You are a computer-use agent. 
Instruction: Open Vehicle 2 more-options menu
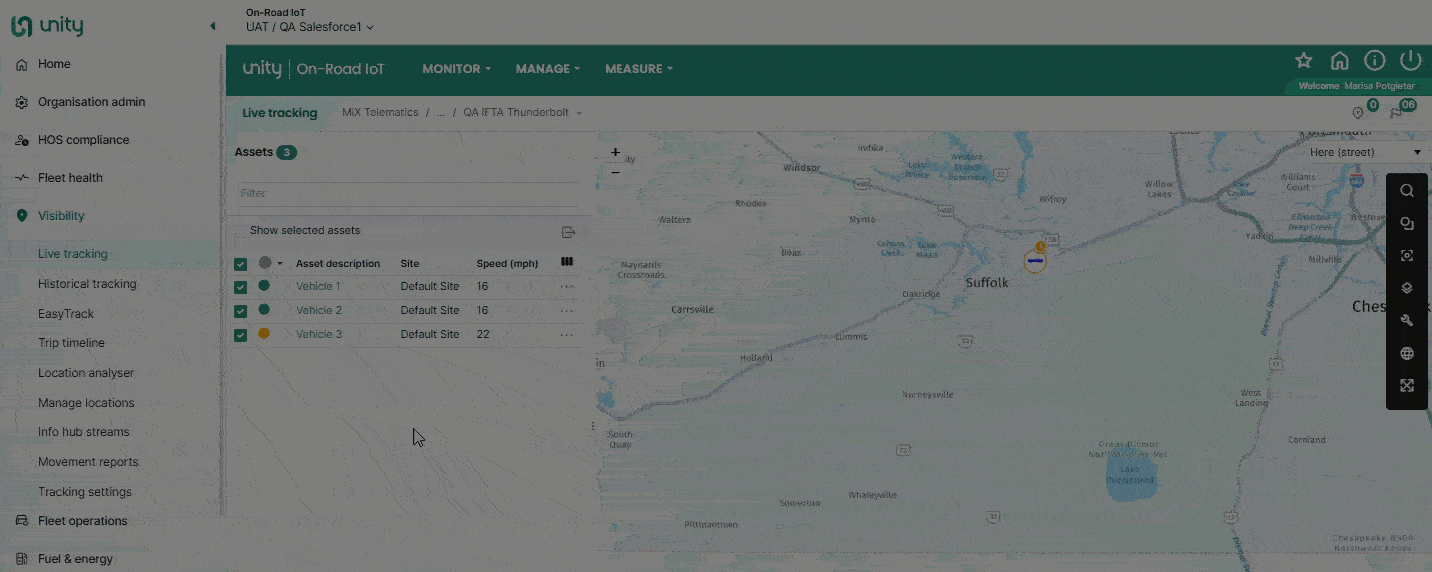(567, 311)
